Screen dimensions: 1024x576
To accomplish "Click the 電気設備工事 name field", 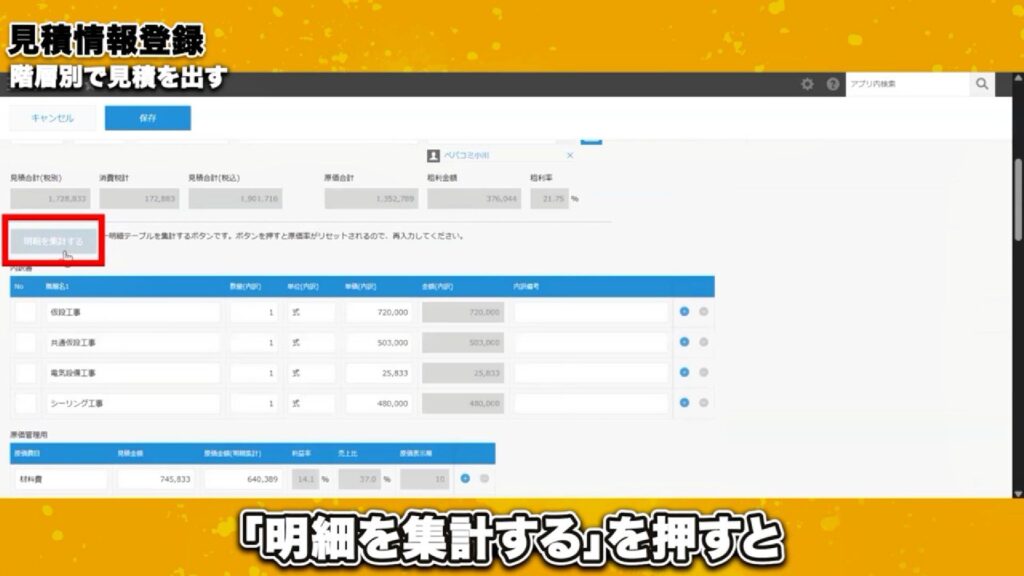I will coord(133,373).
